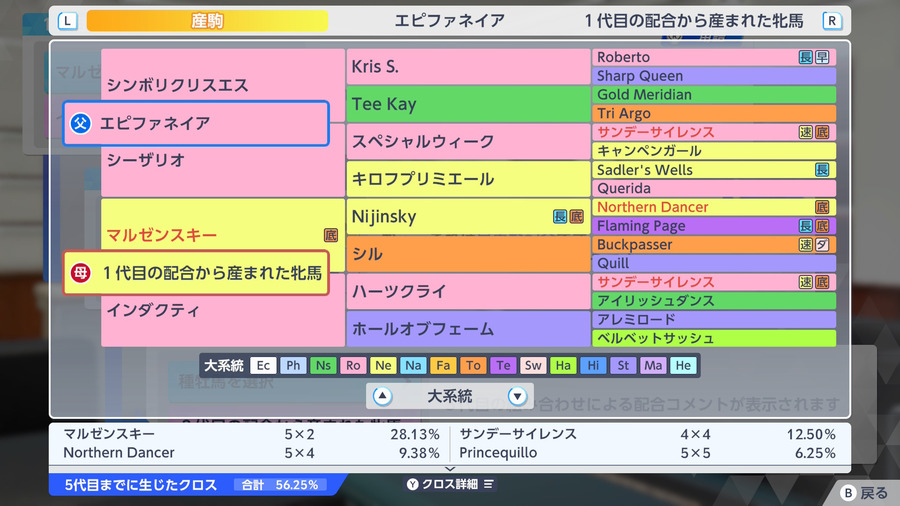Select the エピファネイア header tab
Screen dimensions: 900x506
pyautogui.click(x=449, y=21)
